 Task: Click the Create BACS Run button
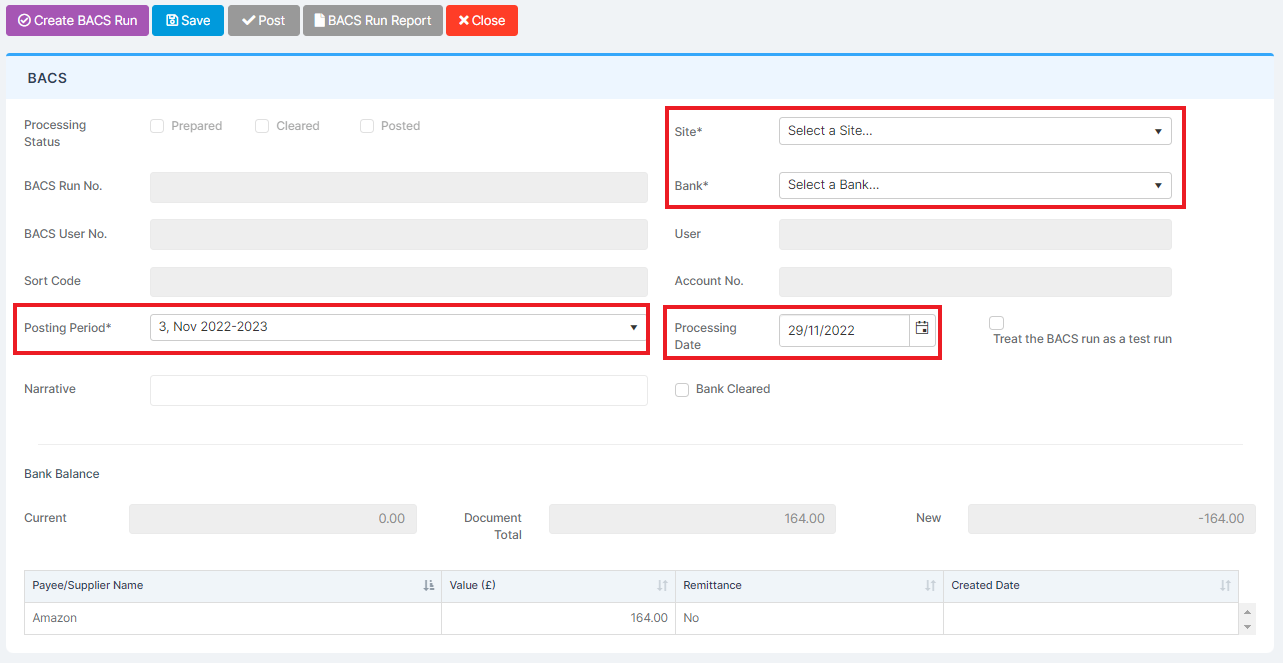[78, 20]
